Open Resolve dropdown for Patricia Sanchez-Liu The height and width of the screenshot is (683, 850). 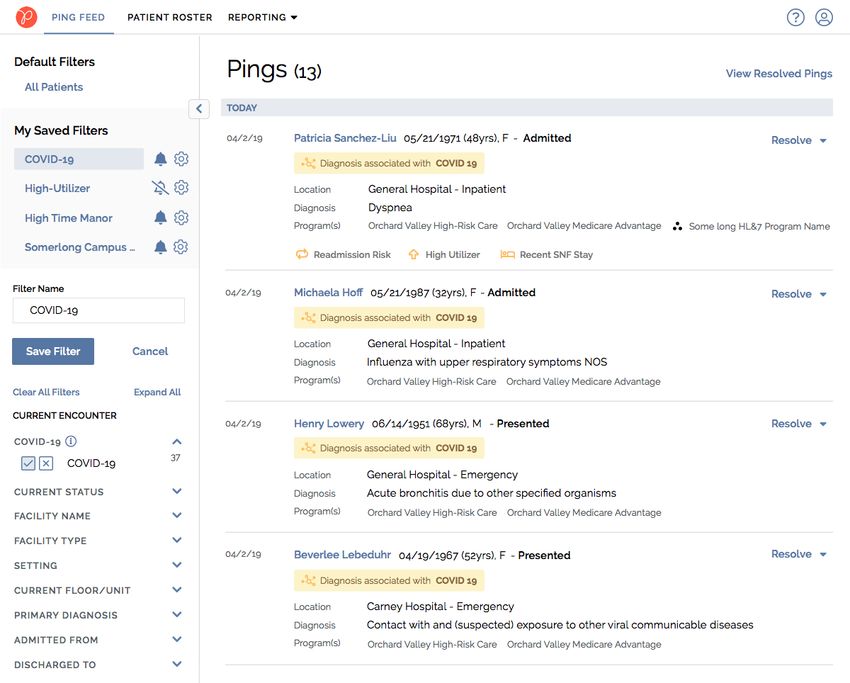(799, 140)
